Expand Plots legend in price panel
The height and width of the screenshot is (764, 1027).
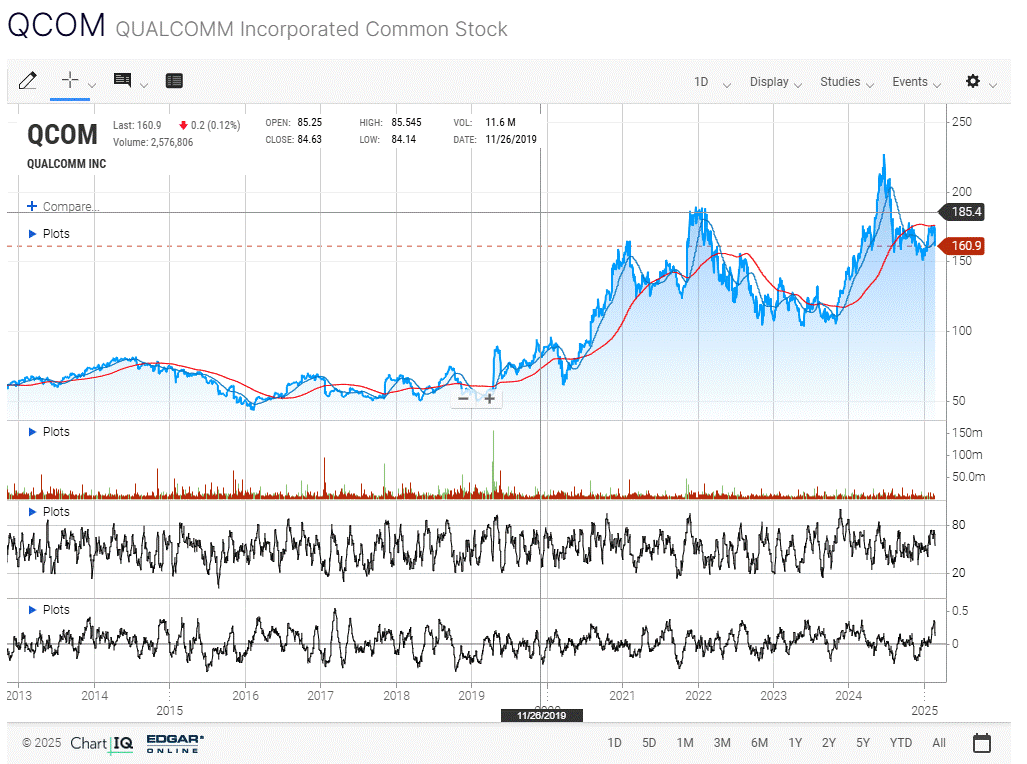tap(50, 234)
